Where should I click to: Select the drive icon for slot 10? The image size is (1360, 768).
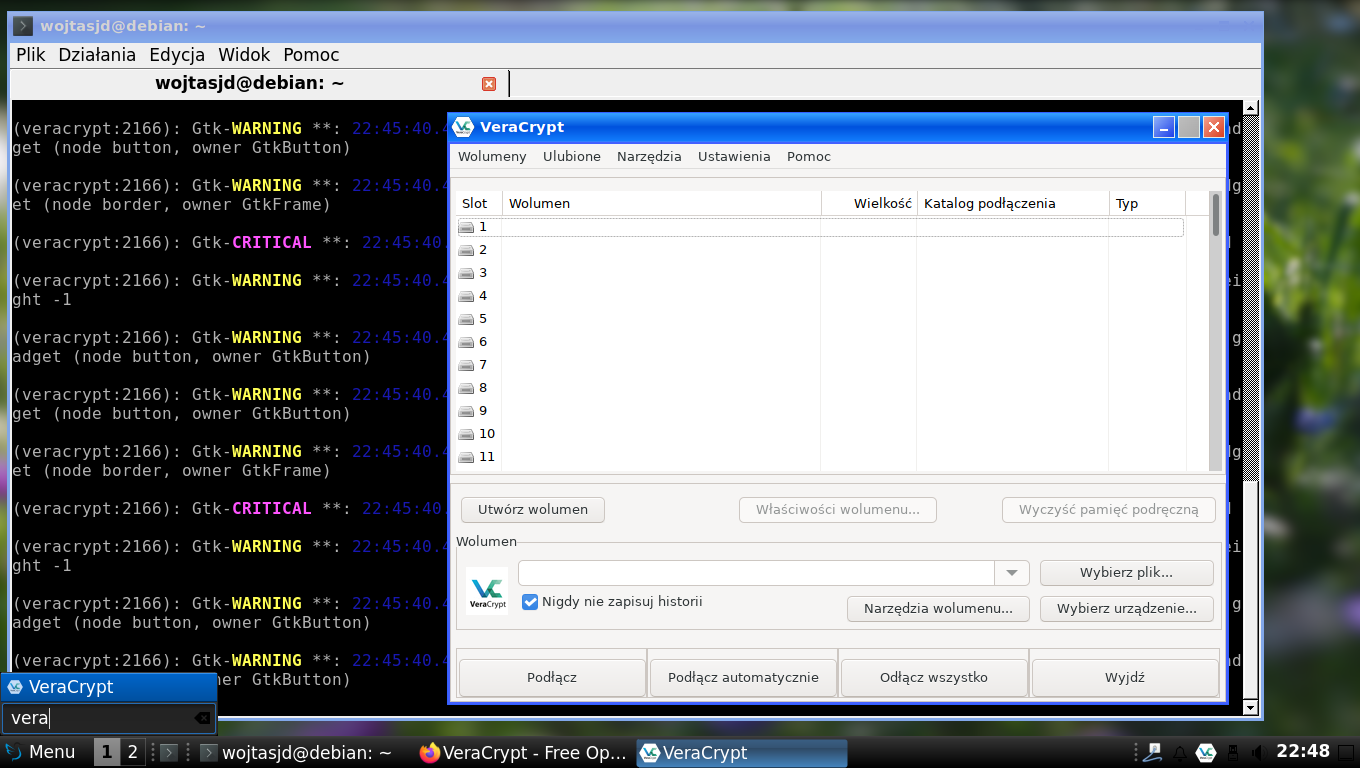466,434
